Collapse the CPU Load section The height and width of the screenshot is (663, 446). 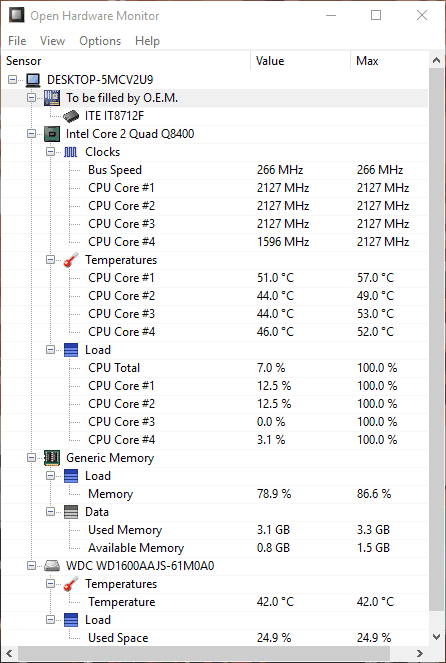point(50,350)
